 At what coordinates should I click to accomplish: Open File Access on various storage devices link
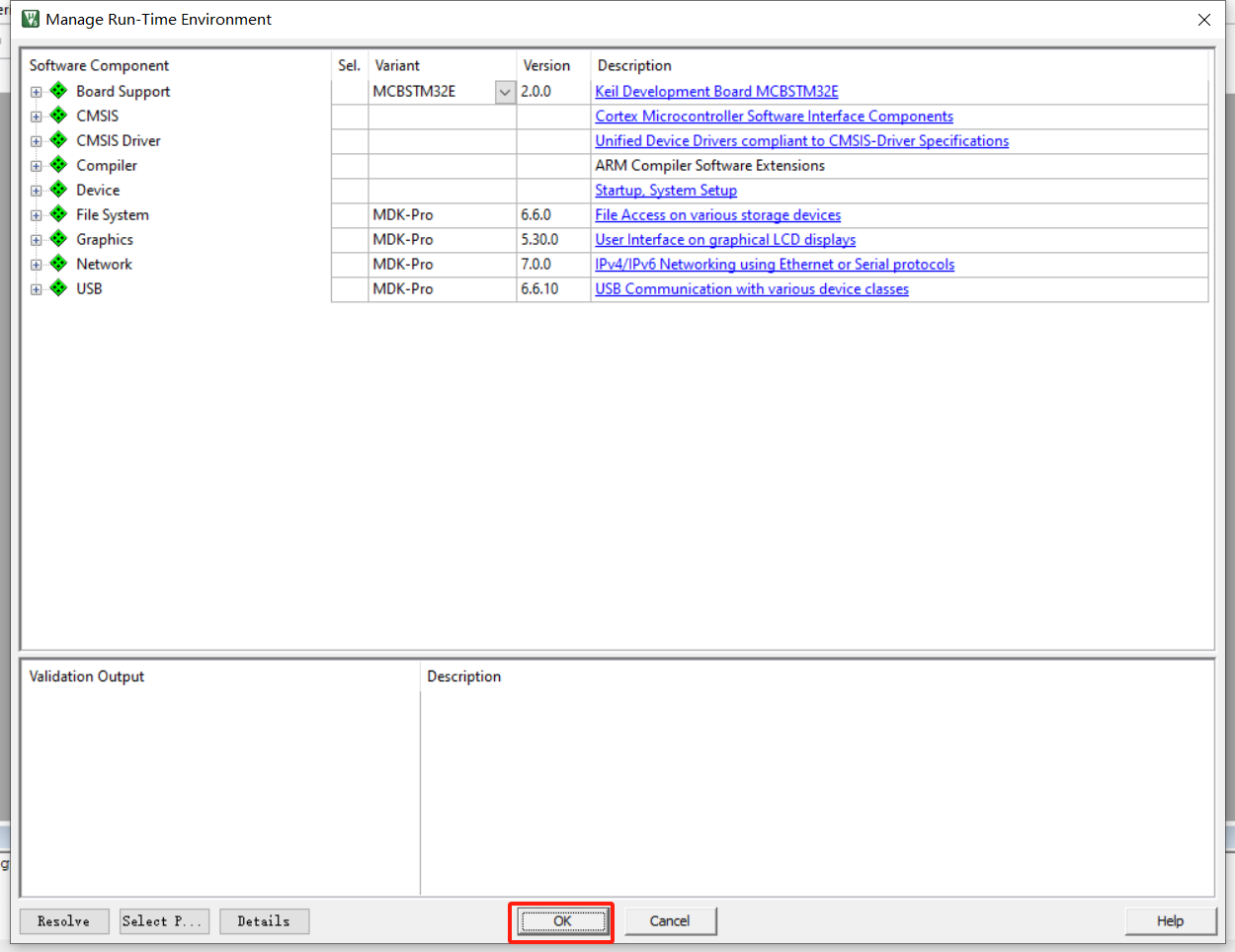(717, 214)
